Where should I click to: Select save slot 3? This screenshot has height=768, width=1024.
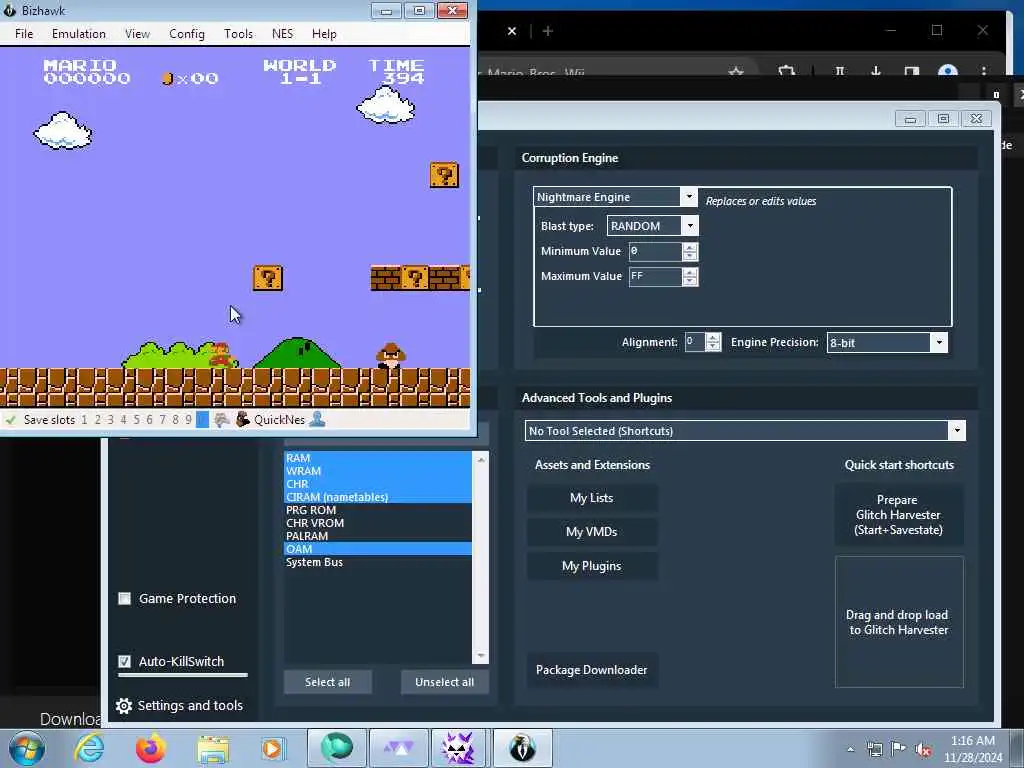point(110,420)
